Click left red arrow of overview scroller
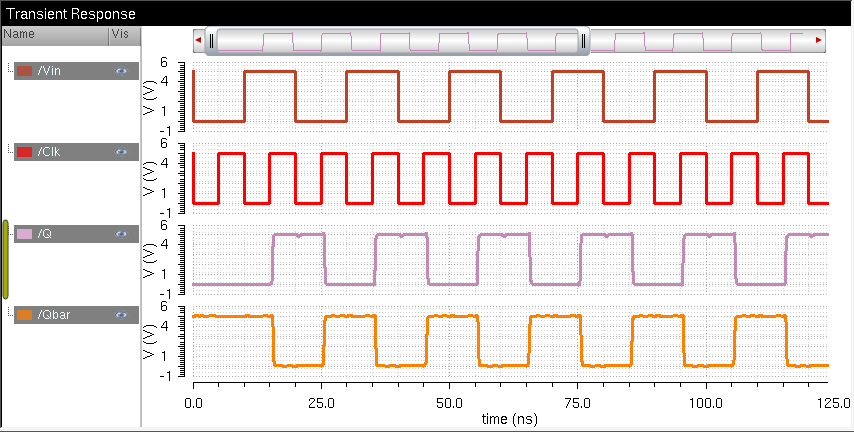Image resolution: width=854 pixels, height=432 pixels. (199, 40)
